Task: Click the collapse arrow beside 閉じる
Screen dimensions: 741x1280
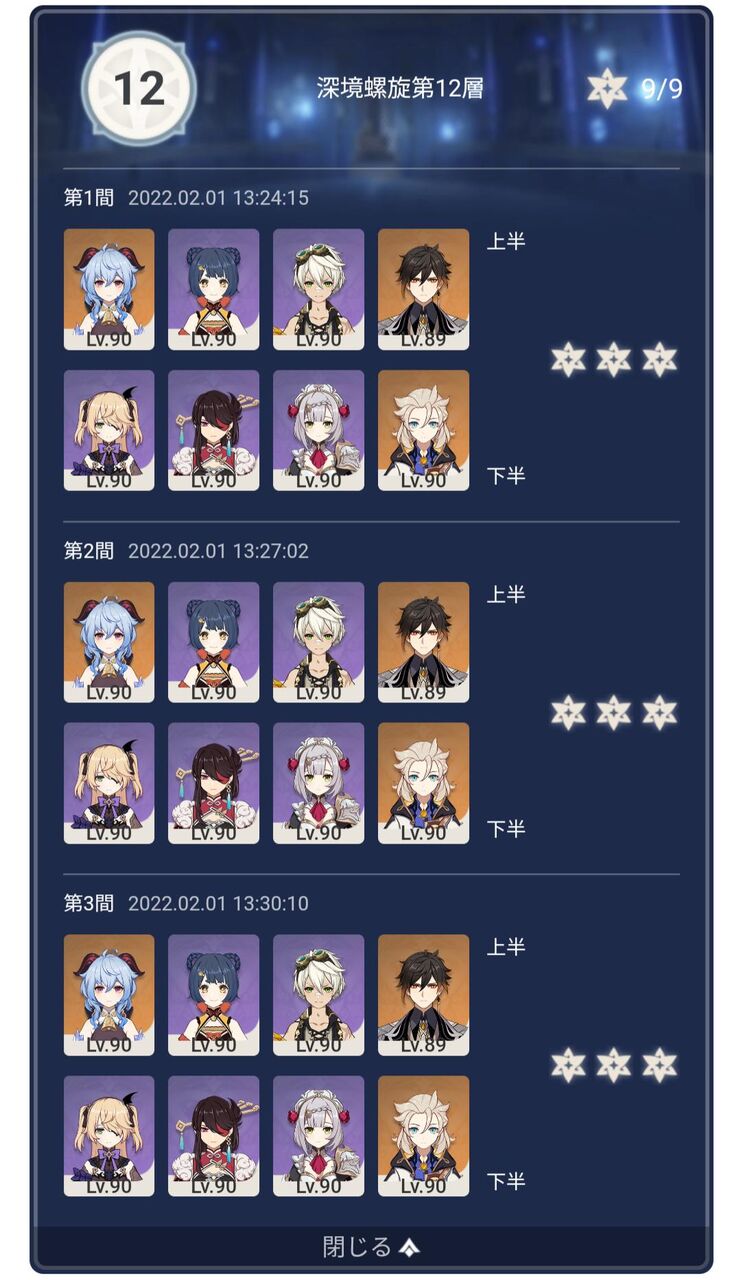Action: point(408,1247)
